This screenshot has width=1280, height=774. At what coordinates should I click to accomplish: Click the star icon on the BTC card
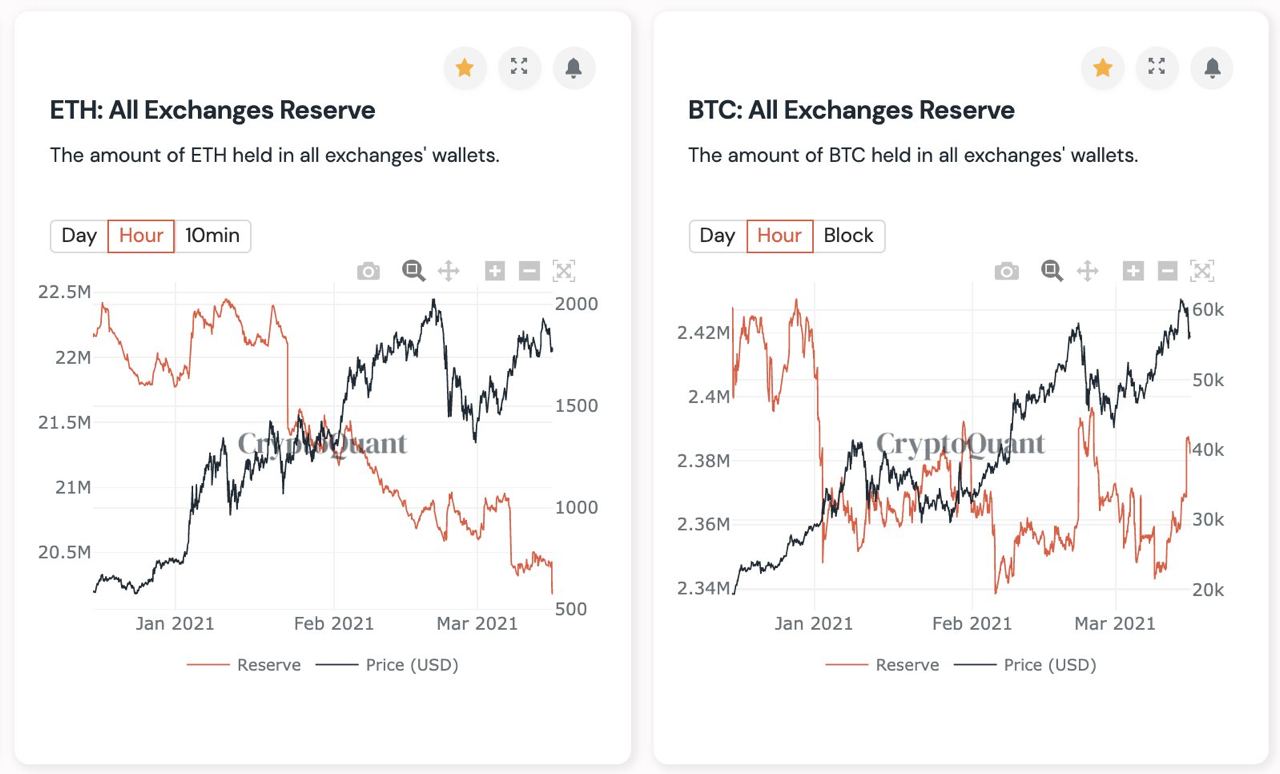pos(1103,67)
